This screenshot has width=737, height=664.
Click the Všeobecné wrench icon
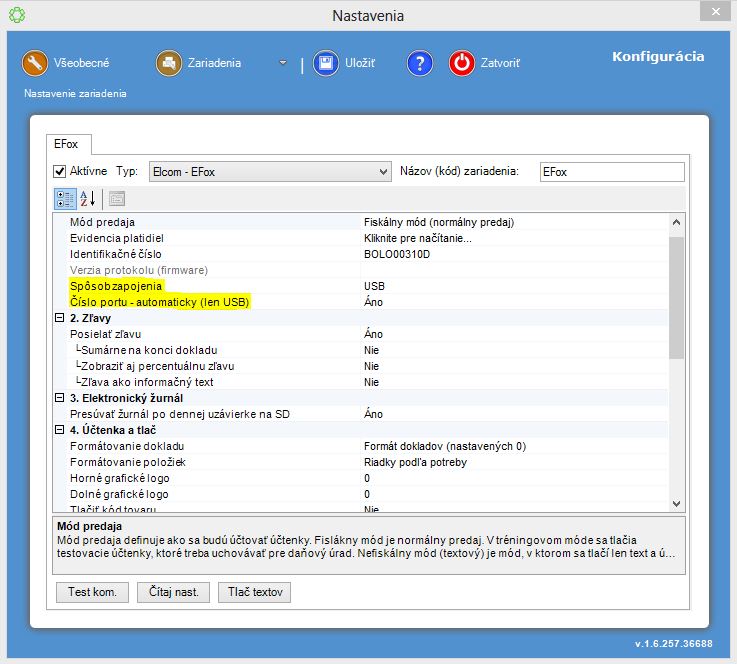35,63
